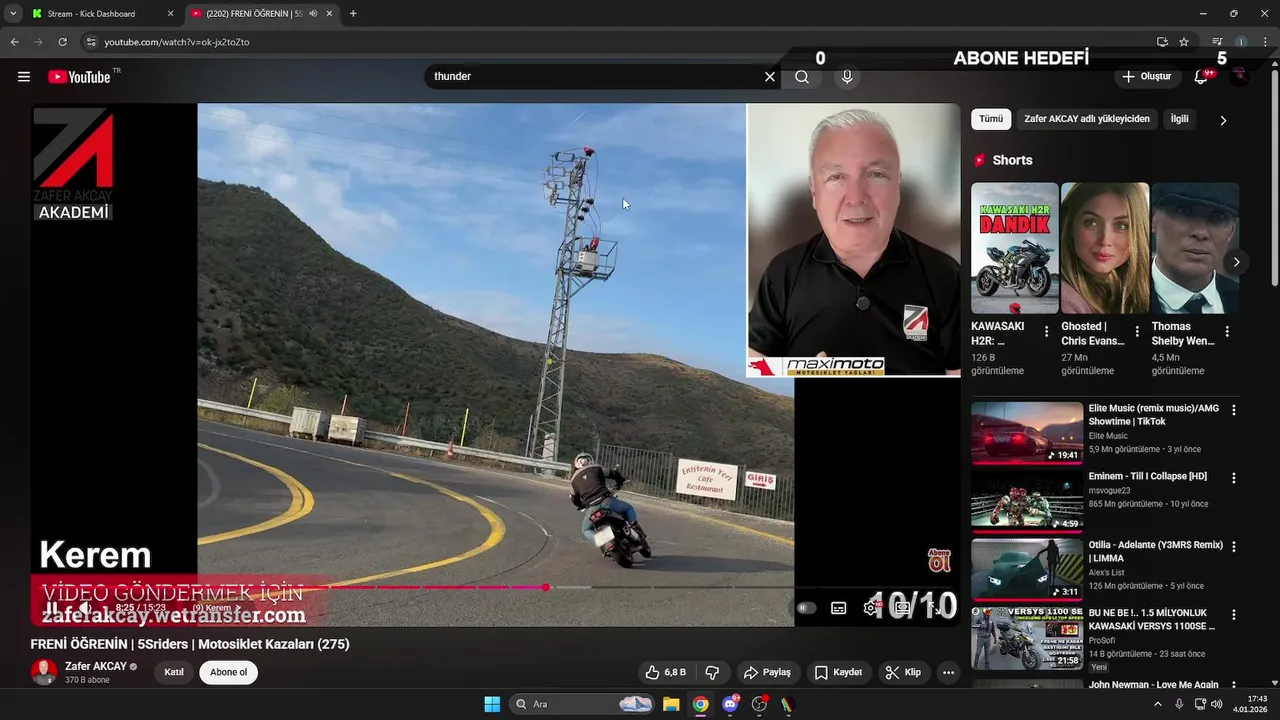Select Zafer AKCAY adlı yükleyiciden chip
This screenshot has height=720, width=1280.
pyautogui.click(x=1087, y=119)
